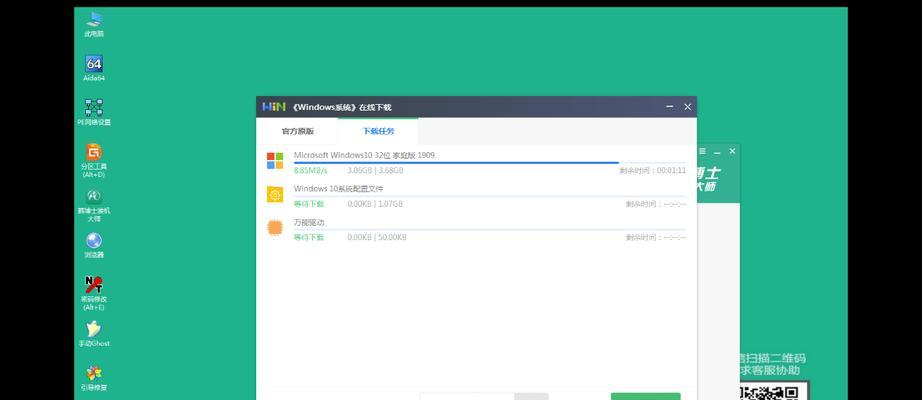This screenshot has width=922, height=400.
Task: Click the WIN logo in title bar
Action: coord(273,107)
